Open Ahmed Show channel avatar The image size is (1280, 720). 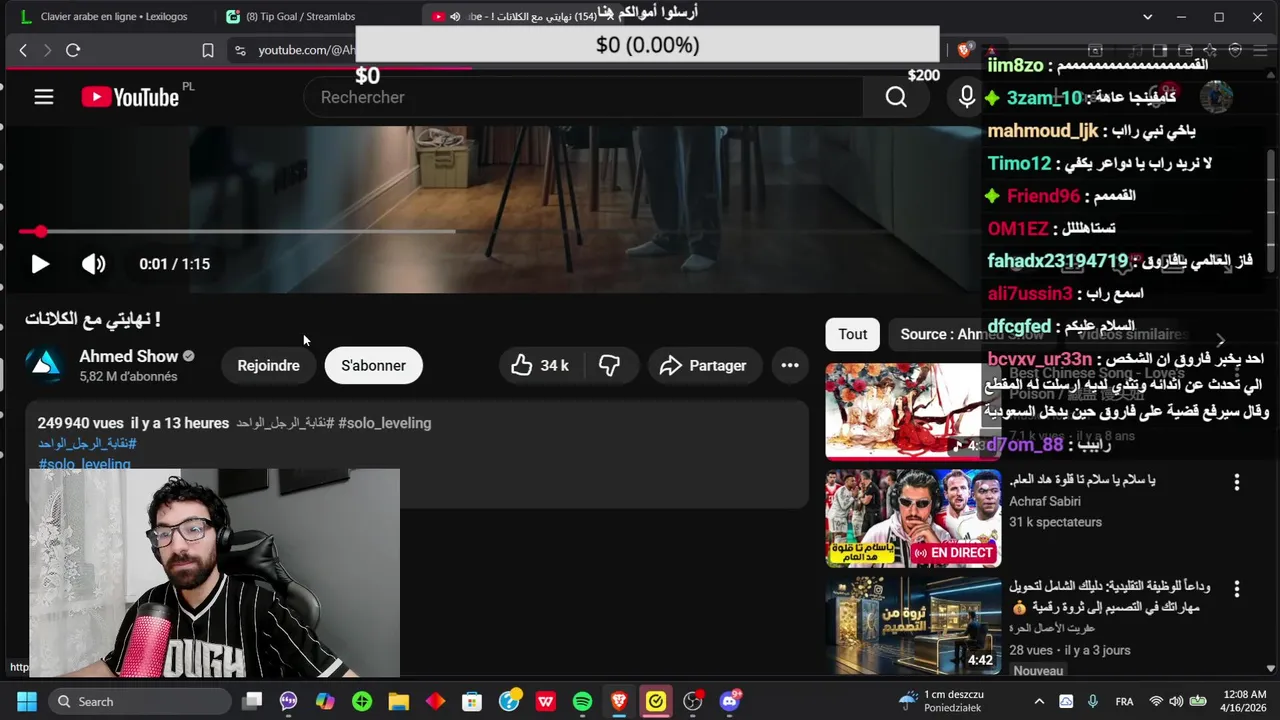[x=45, y=366]
